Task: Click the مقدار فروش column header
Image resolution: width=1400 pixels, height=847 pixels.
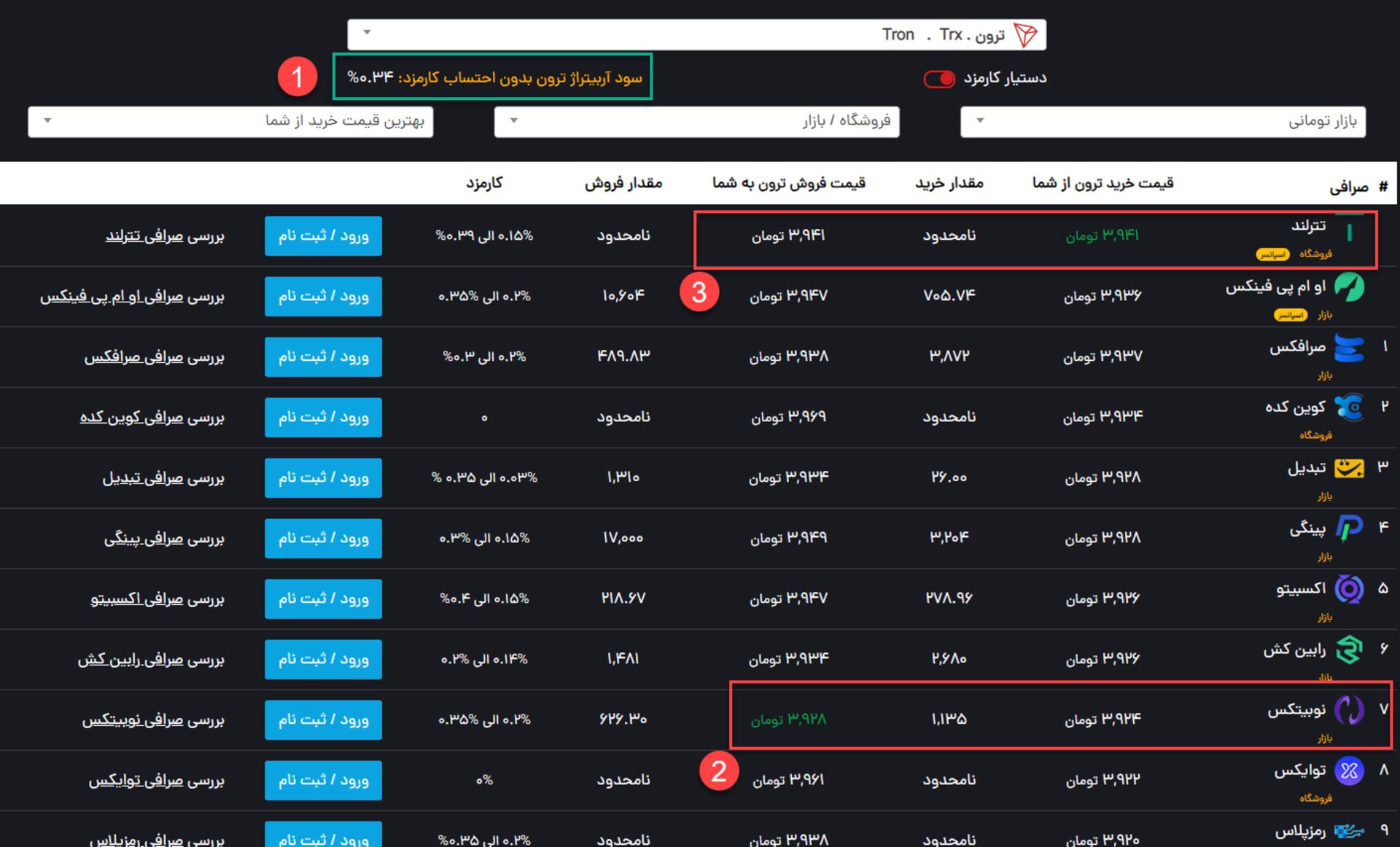Action: (623, 183)
